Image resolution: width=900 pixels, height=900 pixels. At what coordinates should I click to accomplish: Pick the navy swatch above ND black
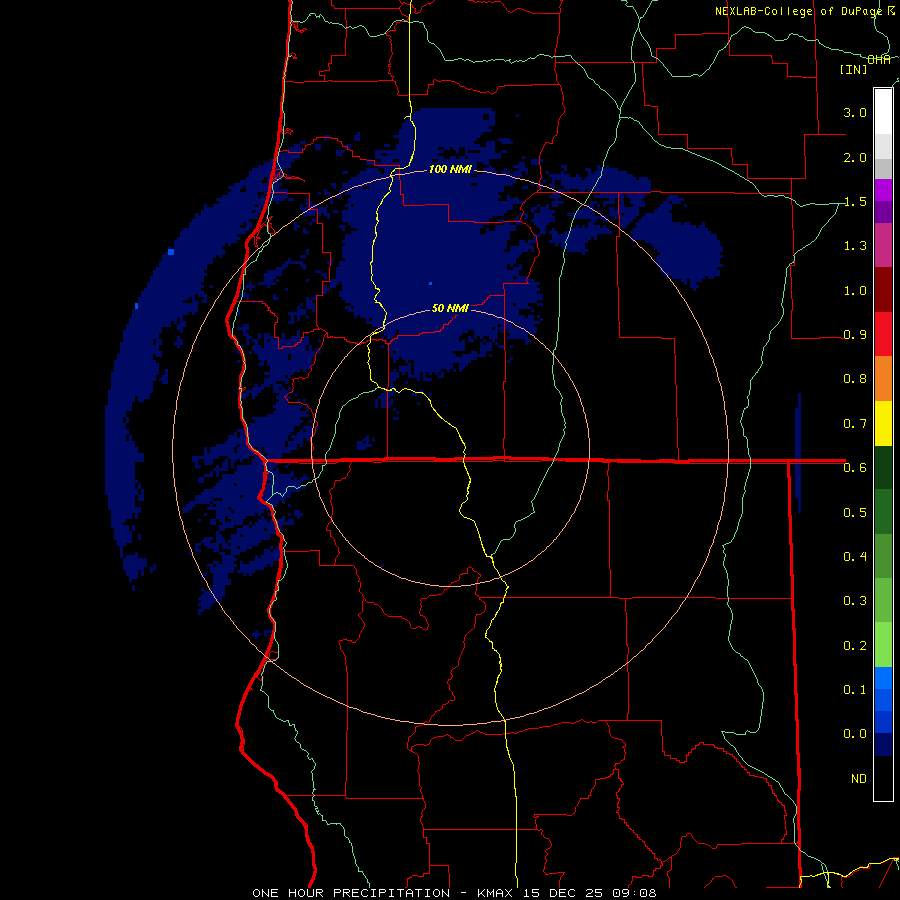(883, 745)
